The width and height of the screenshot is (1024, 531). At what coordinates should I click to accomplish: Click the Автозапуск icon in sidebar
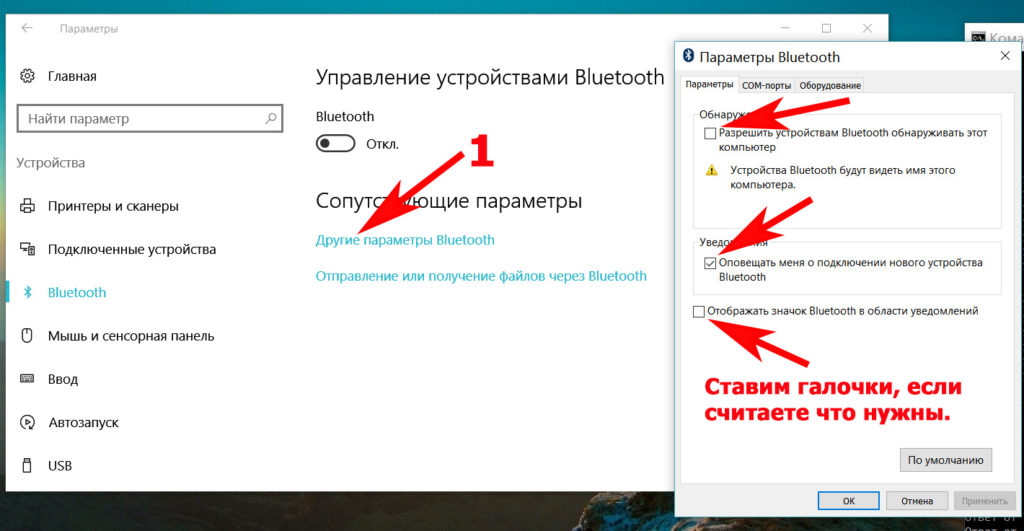(x=27, y=423)
